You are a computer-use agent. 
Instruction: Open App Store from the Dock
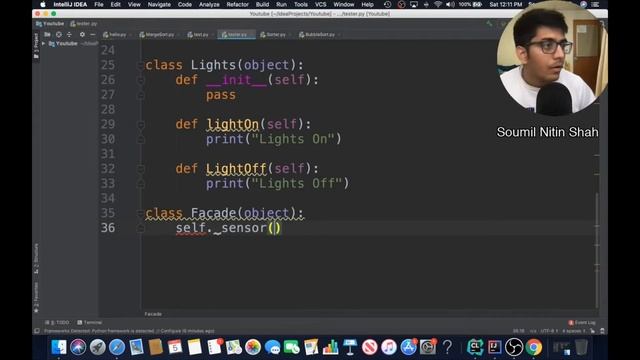point(409,347)
